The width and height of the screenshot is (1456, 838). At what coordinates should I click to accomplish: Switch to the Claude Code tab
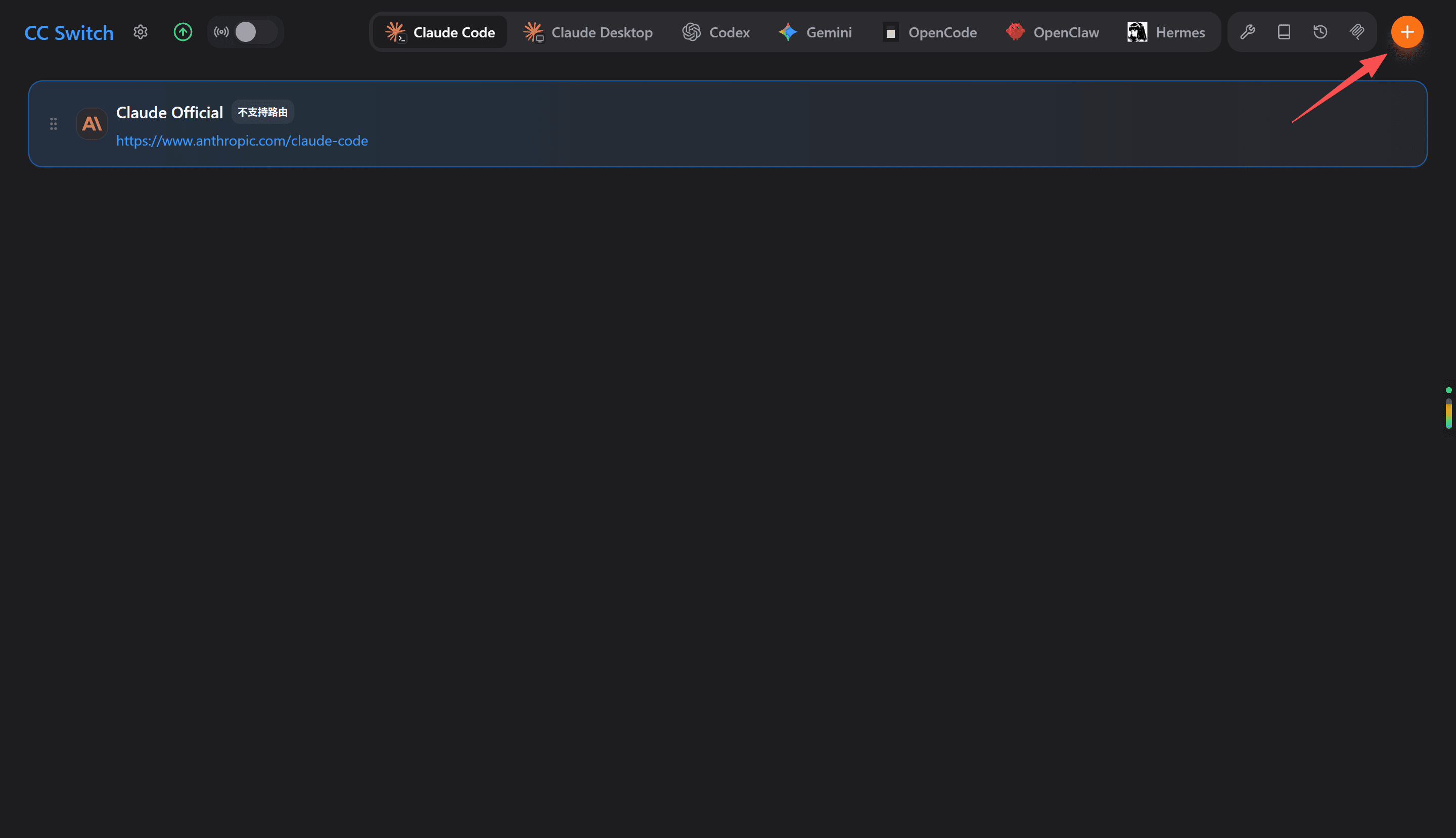[x=440, y=32]
